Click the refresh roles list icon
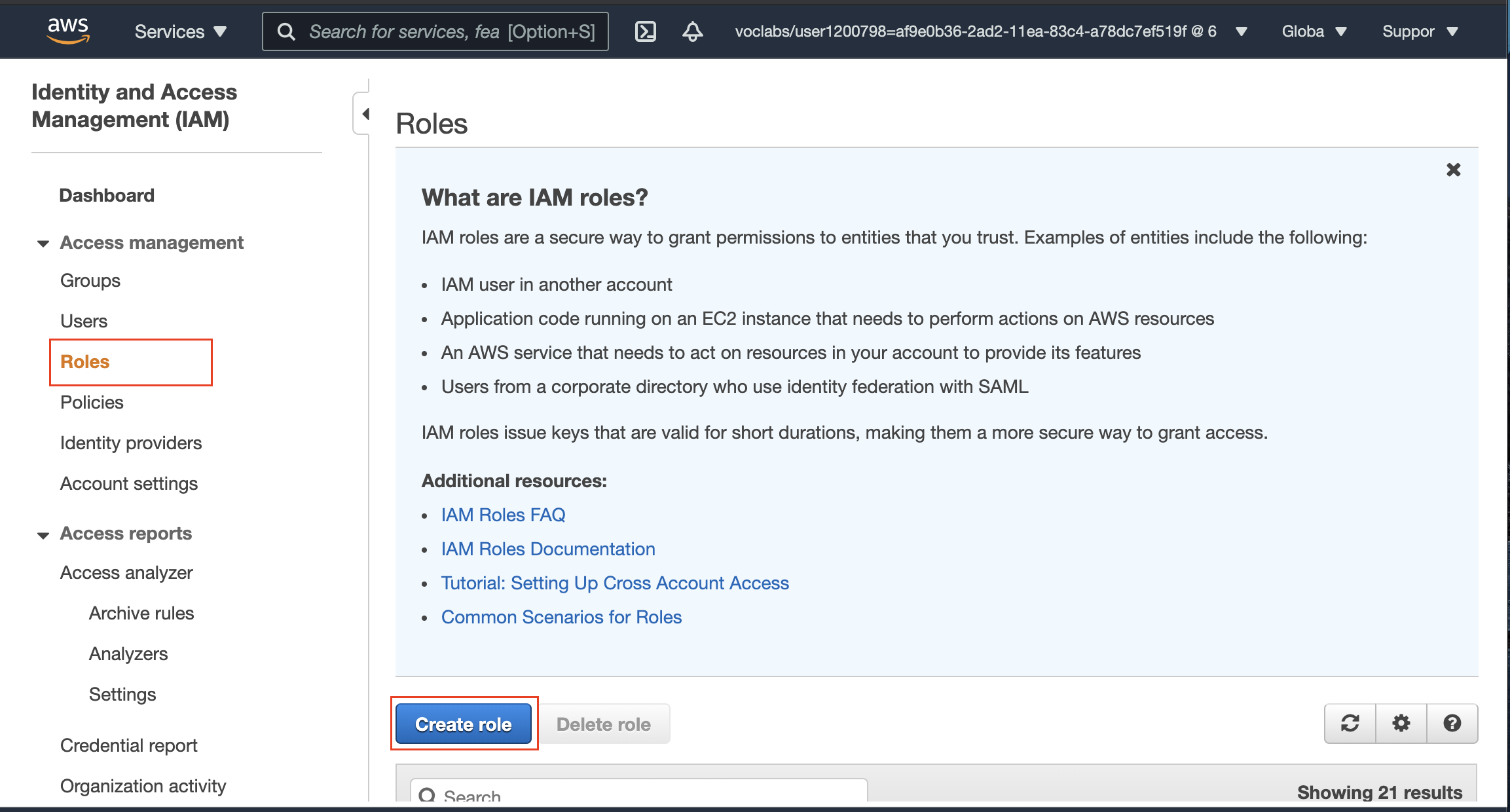Screen dimensions: 1510x812 coord(1350,723)
